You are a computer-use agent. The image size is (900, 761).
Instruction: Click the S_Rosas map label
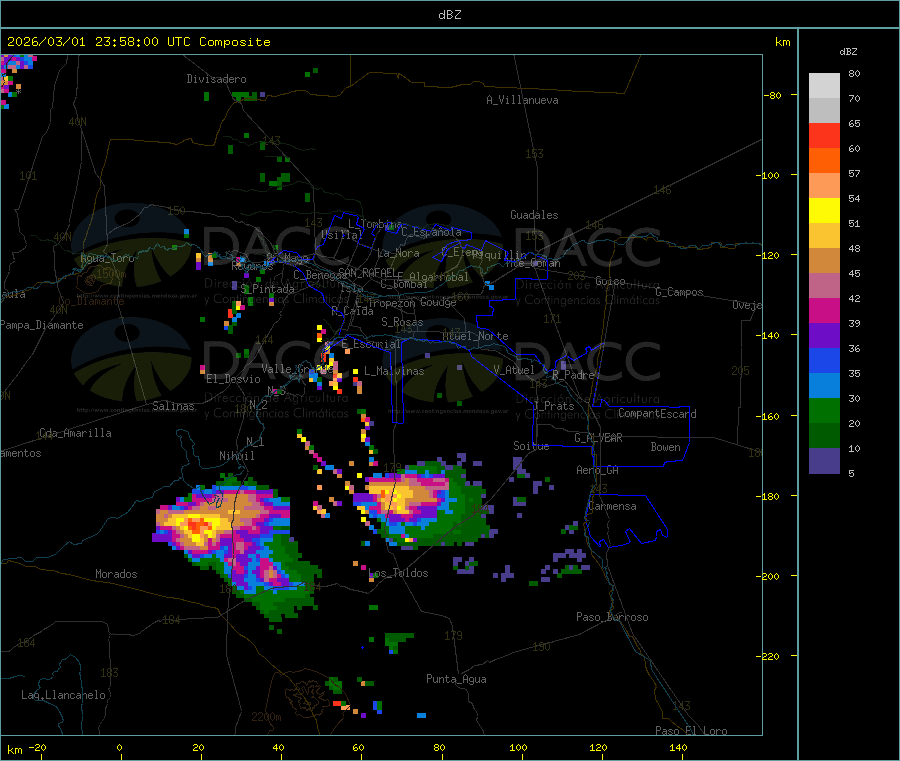(x=402, y=322)
